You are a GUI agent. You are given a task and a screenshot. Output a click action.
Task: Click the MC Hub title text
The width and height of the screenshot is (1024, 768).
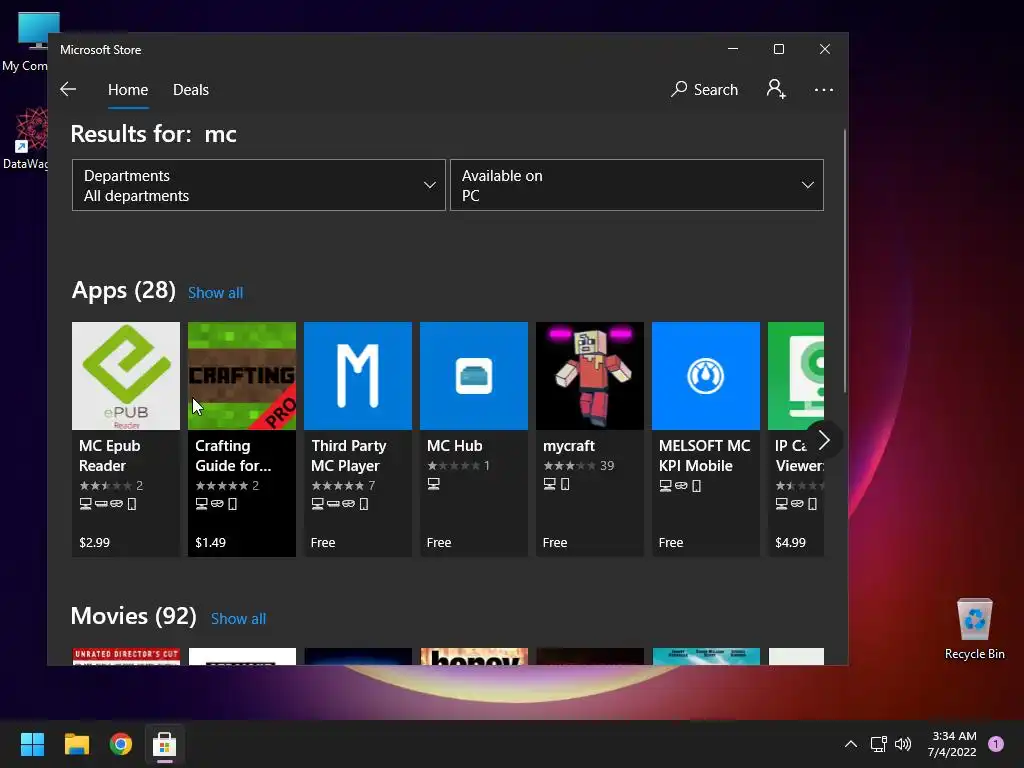coord(455,445)
